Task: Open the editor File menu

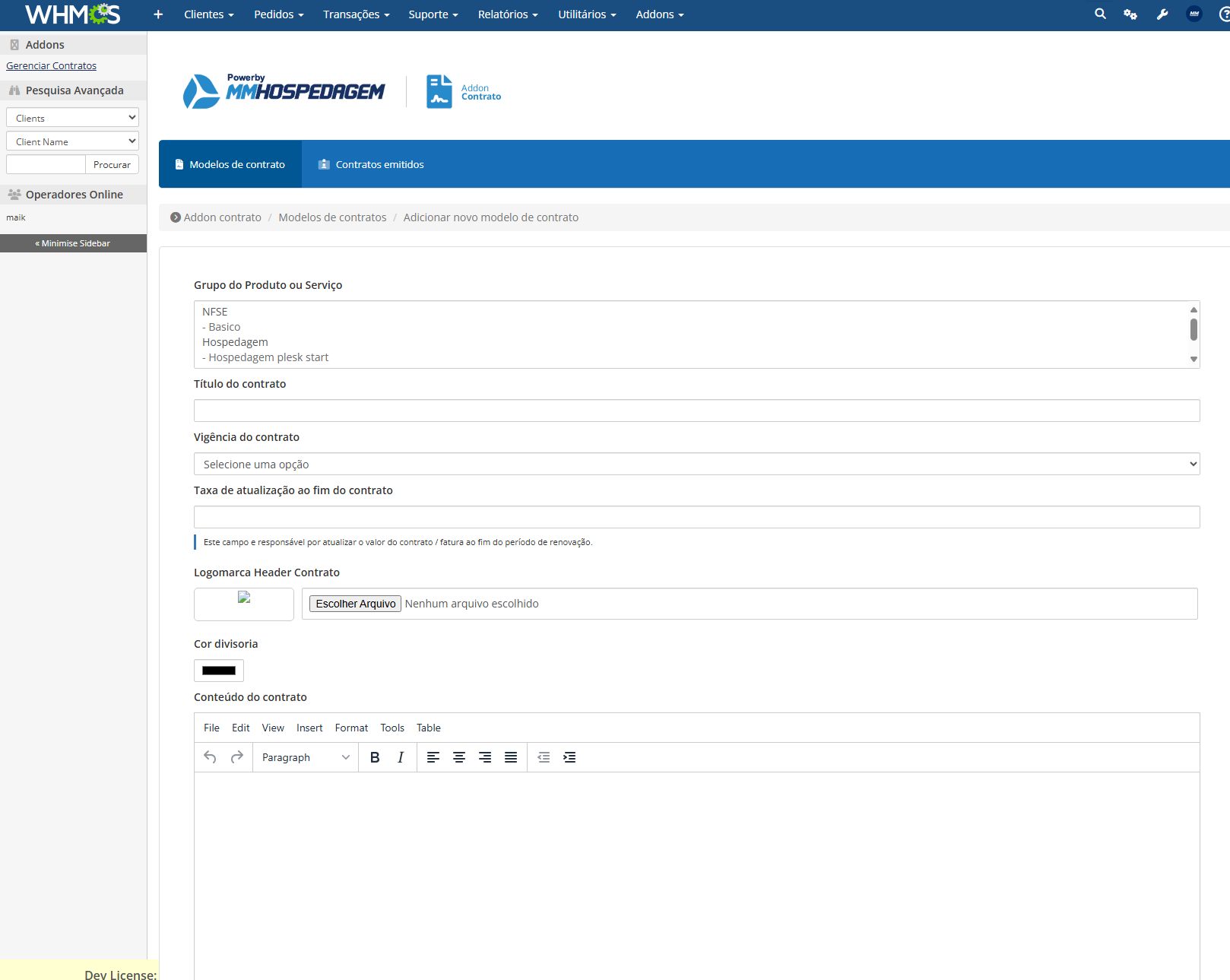Action: pyautogui.click(x=211, y=728)
